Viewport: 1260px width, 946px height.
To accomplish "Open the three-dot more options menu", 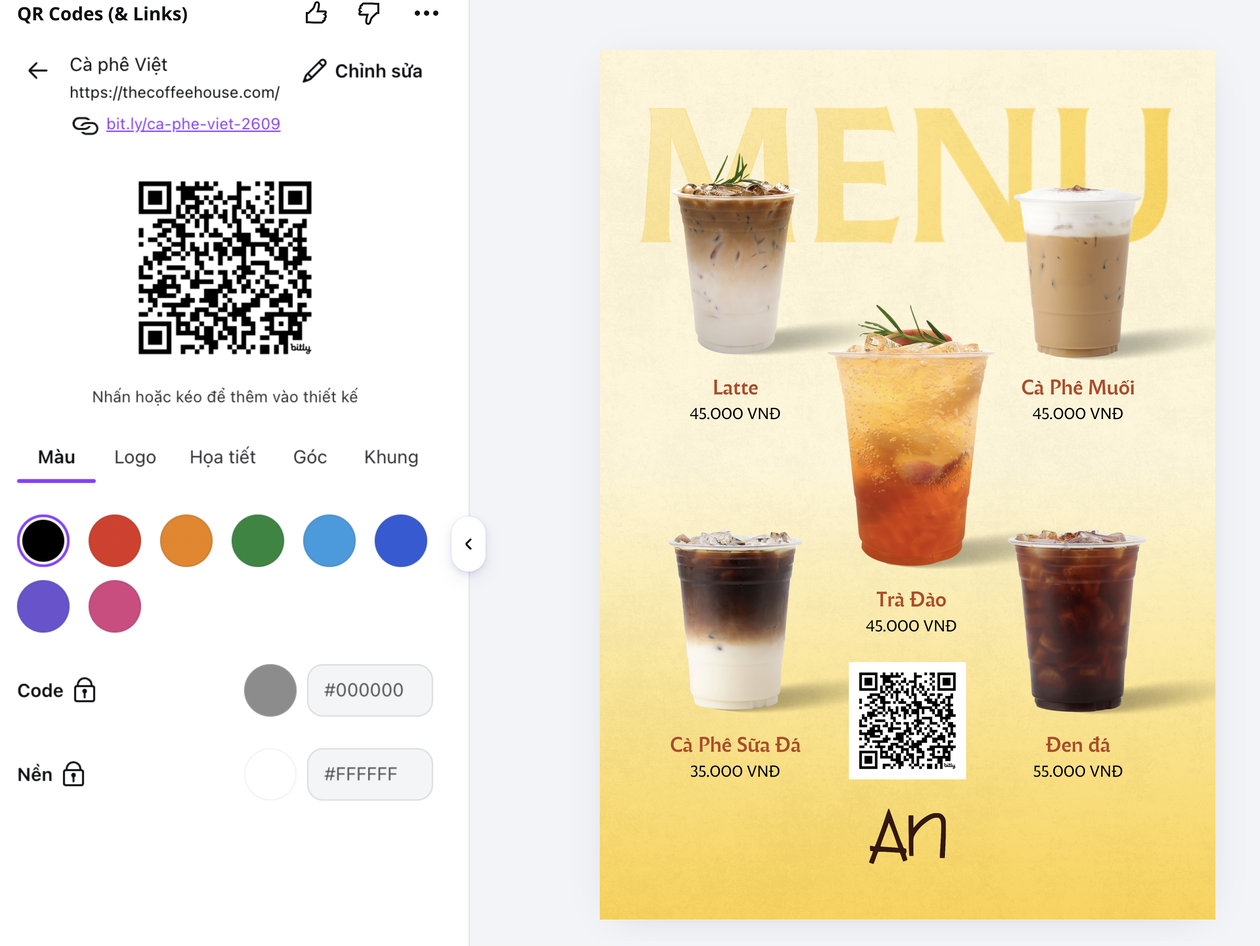I will [x=426, y=13].
